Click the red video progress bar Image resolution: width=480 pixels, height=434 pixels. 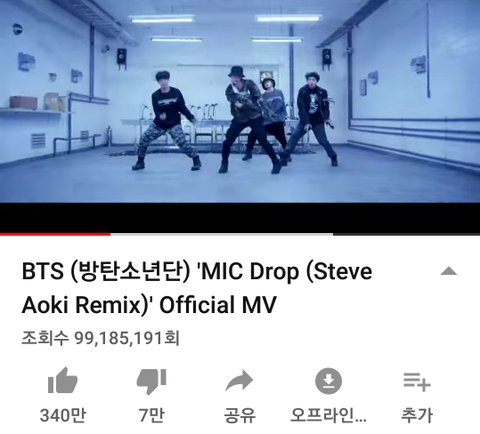coord(55,234)
